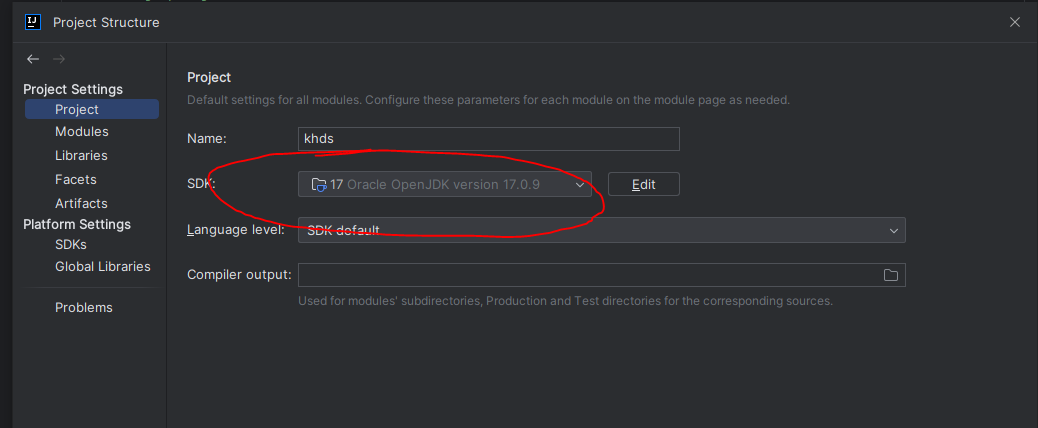Open the Modules settings page
This screenshot has width=1038, height=428.
tap(81, 132)
